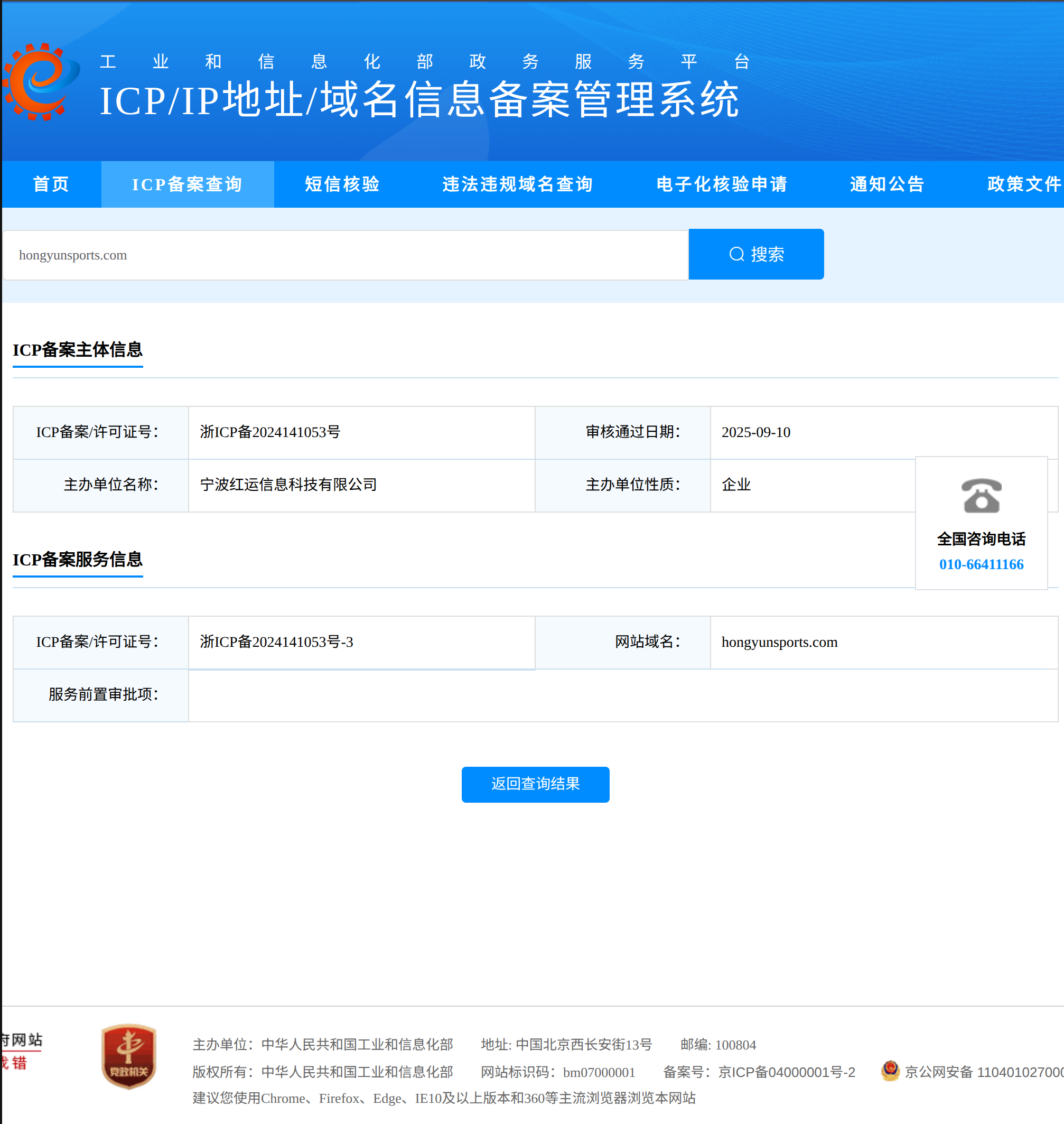
Task: Open 违法违规域名查询 menu item
Action: 517,184
